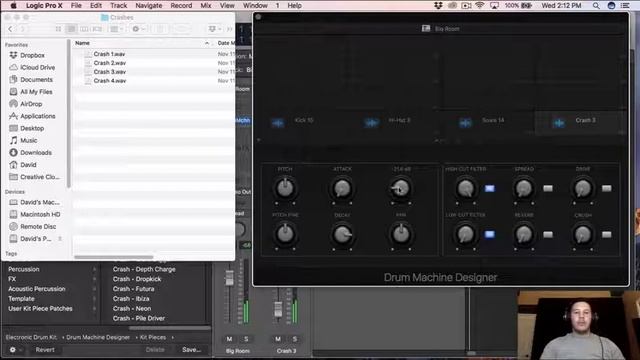Switch Finder to cover flow view
This screenshot has width=640, height=360.
coord(97,29)
